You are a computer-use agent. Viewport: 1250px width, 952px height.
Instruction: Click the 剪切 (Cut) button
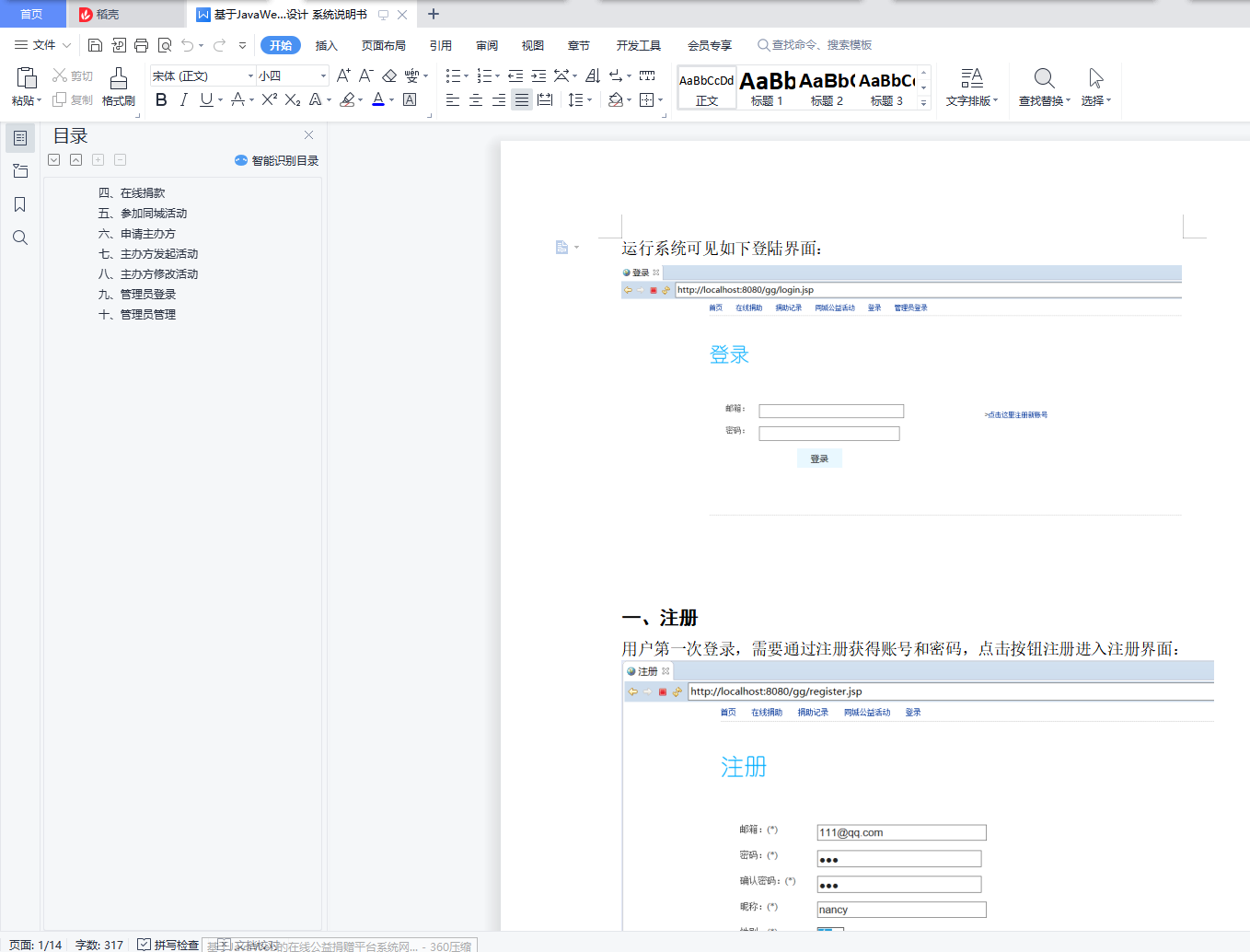click(x=73, y=75)
